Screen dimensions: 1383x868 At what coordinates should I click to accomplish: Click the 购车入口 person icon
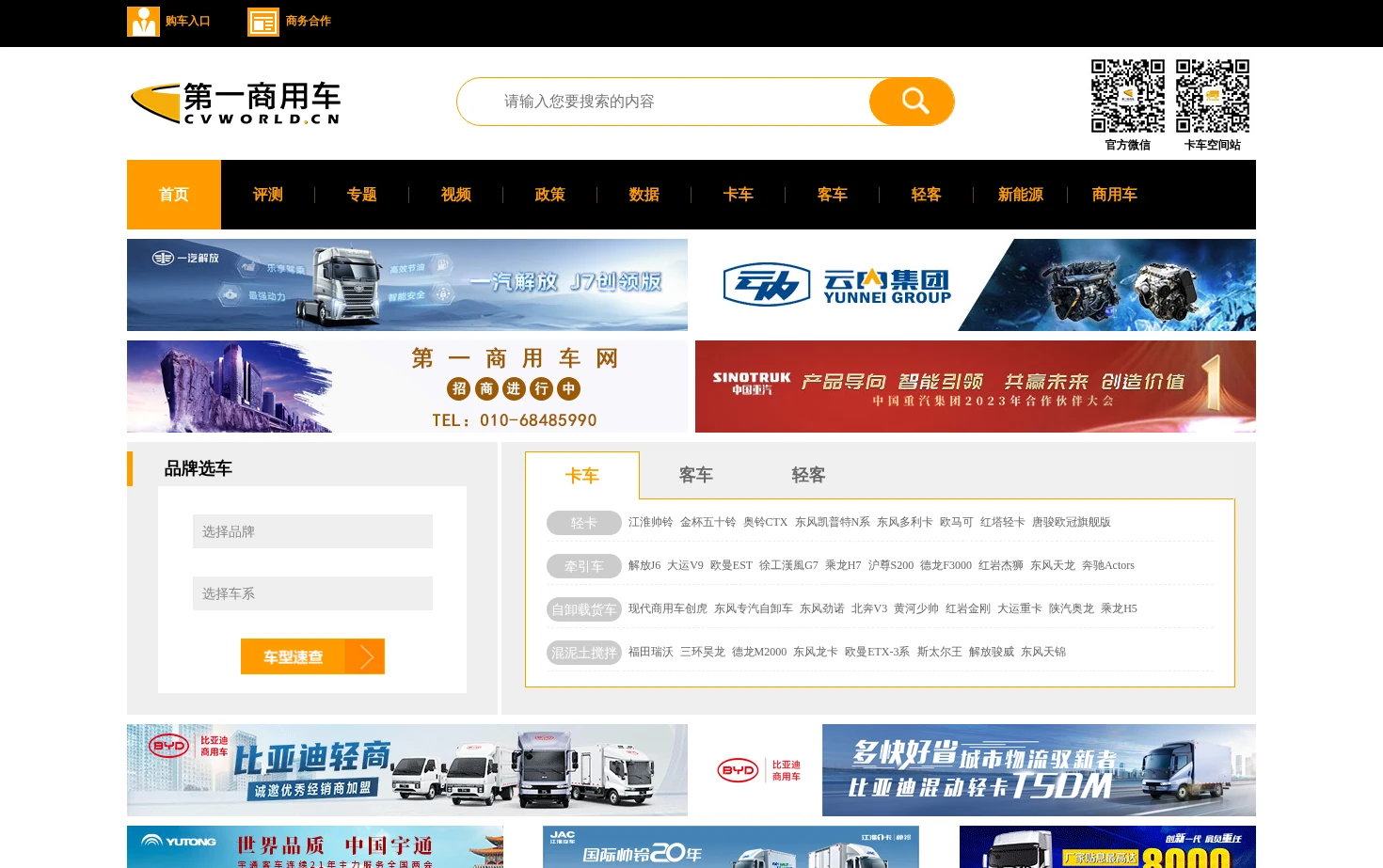143,21
